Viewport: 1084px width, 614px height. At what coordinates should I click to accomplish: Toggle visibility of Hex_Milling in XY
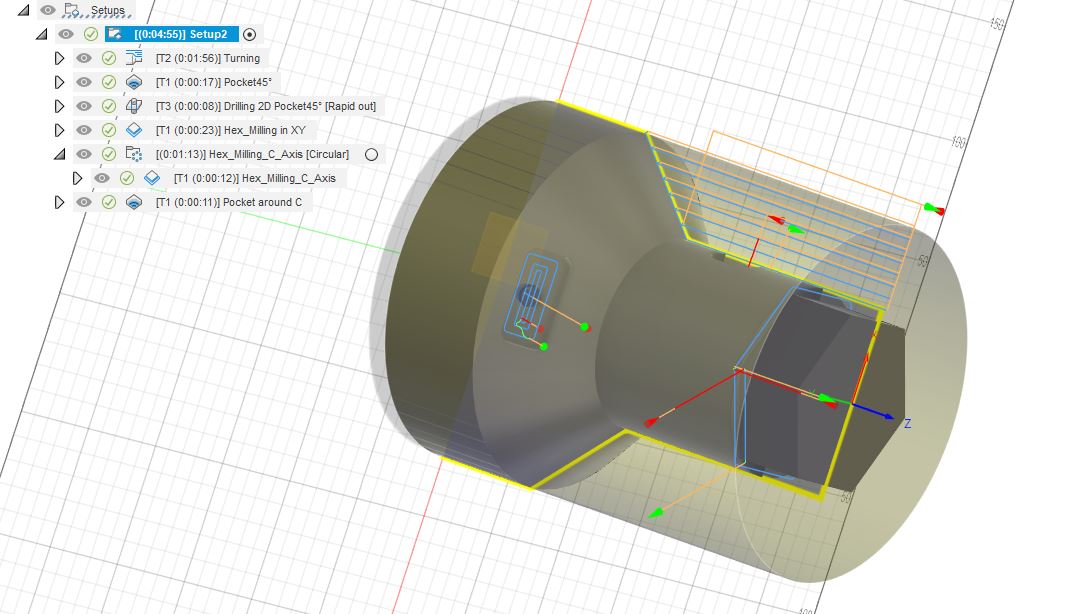click(x=84, y=130)
